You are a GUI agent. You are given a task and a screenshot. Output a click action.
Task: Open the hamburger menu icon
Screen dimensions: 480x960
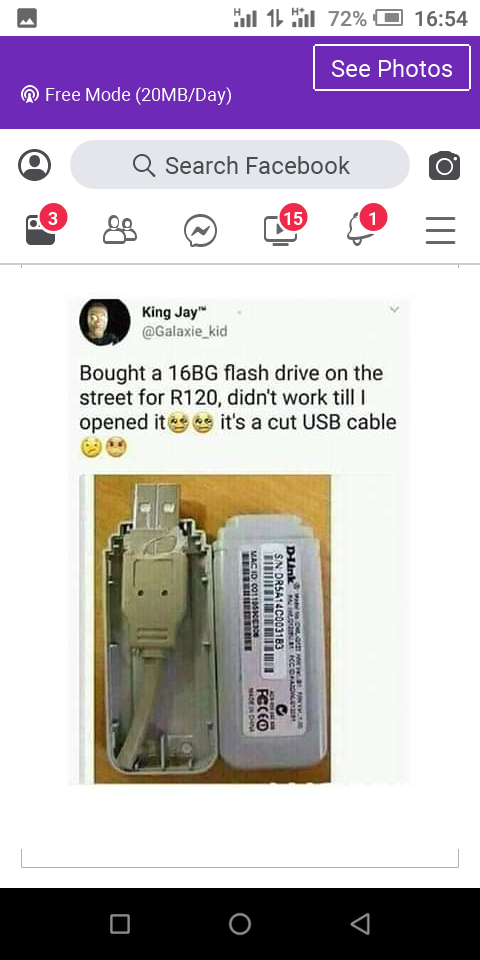pyautogui.click(x=441, y=230)
